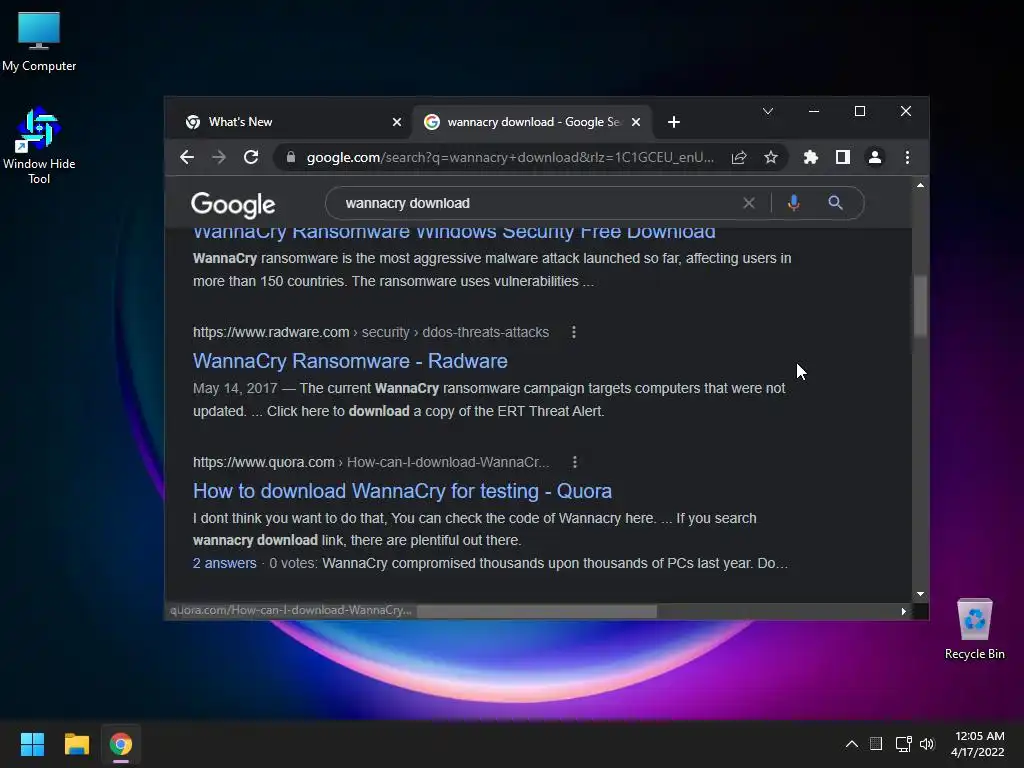Click the horizontal scroll-right arrow
1024x768 pixels.
pos(903,611)
